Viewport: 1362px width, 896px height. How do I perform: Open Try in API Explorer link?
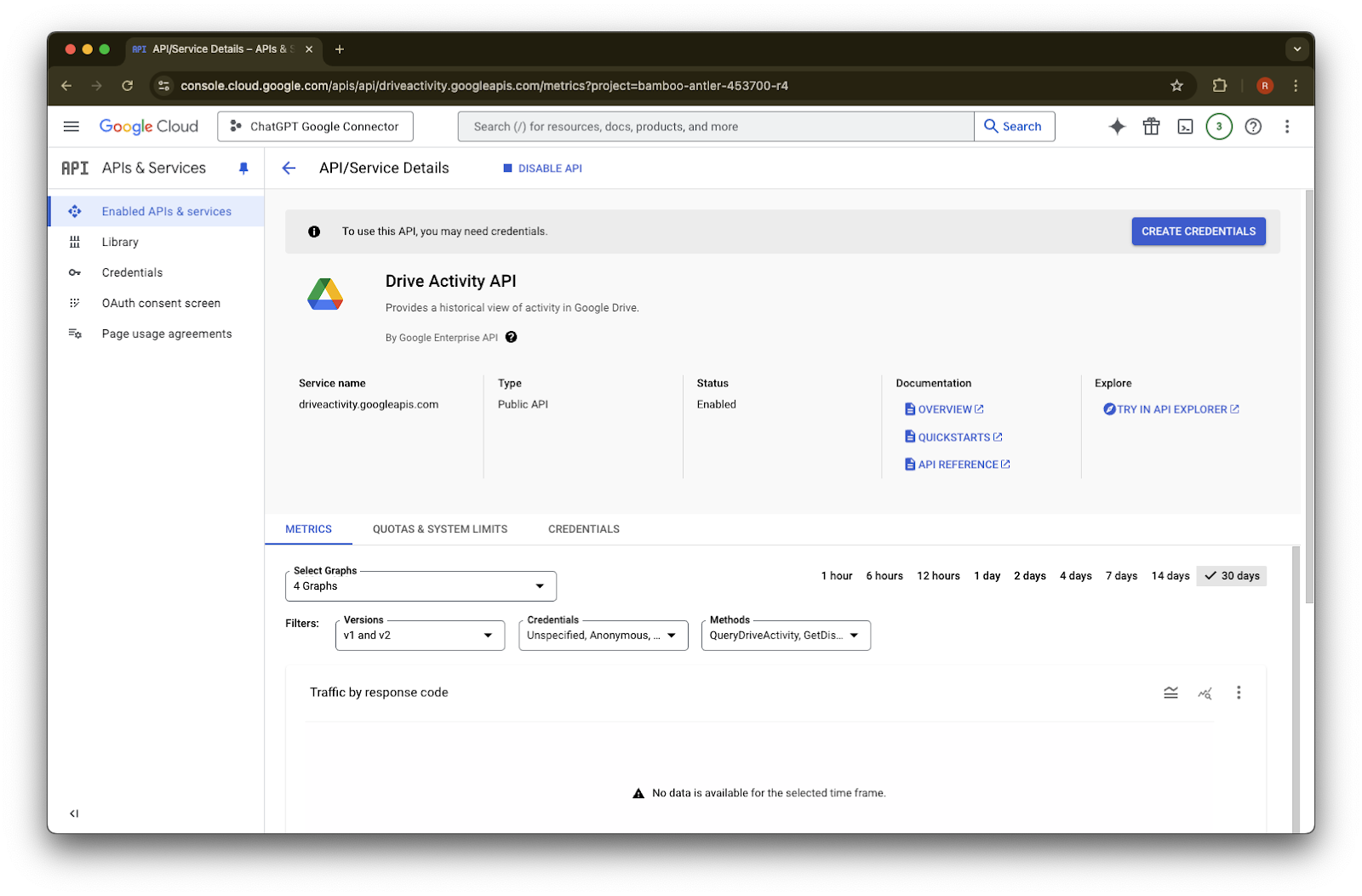(x=1171, y=409)
